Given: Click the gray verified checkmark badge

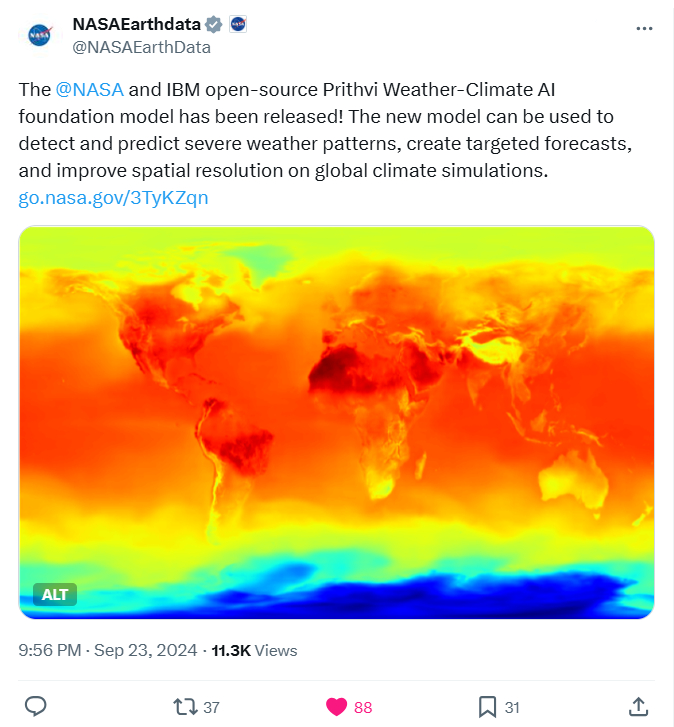Looking at the screenshot, I should 214,24.
